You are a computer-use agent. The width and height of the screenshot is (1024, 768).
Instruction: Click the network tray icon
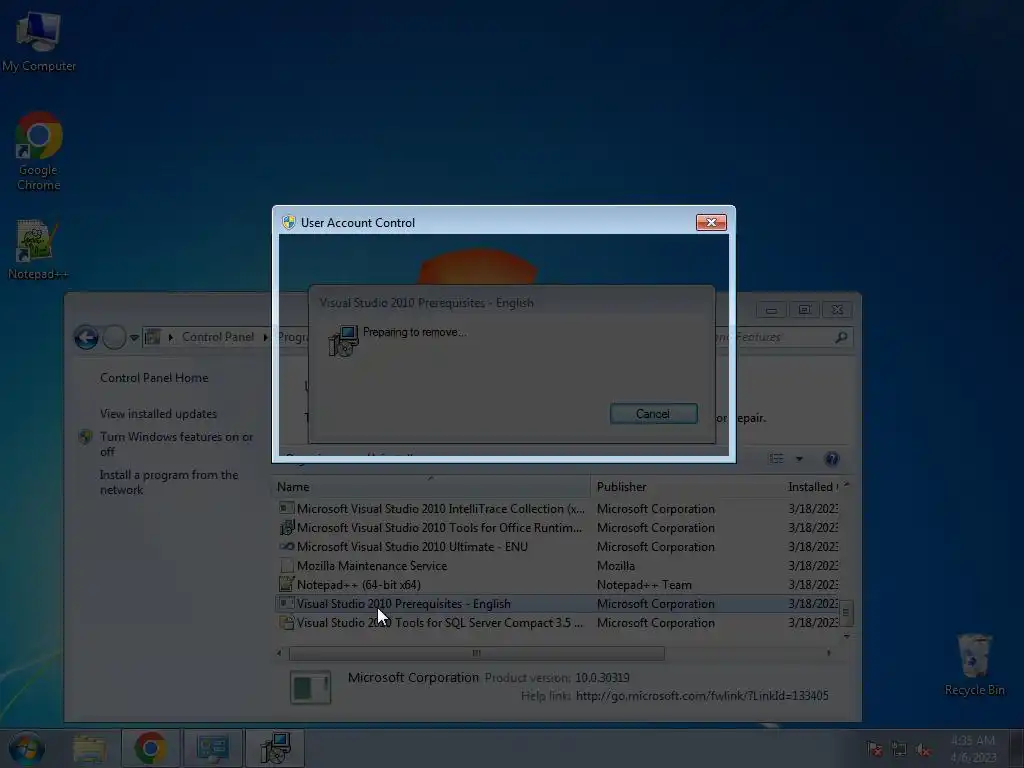[899, 749]
